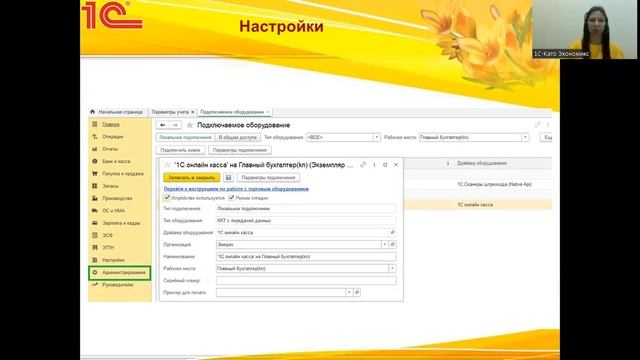
Task: Click the ЭСФ section icon
Action: coord(95,235)
